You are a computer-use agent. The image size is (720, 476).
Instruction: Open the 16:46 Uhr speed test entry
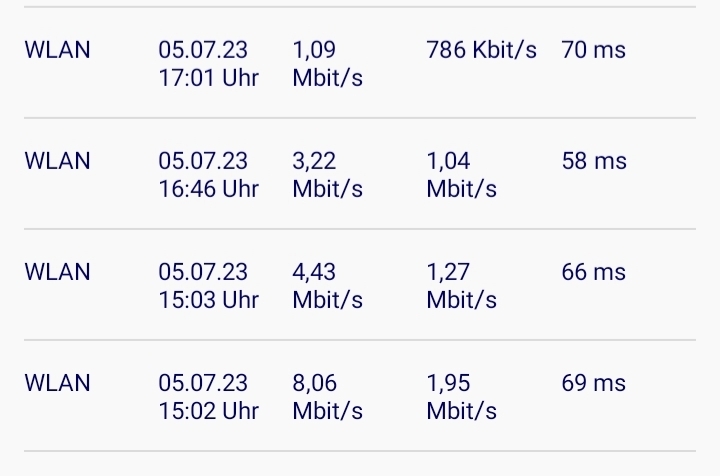click(360, 174)
